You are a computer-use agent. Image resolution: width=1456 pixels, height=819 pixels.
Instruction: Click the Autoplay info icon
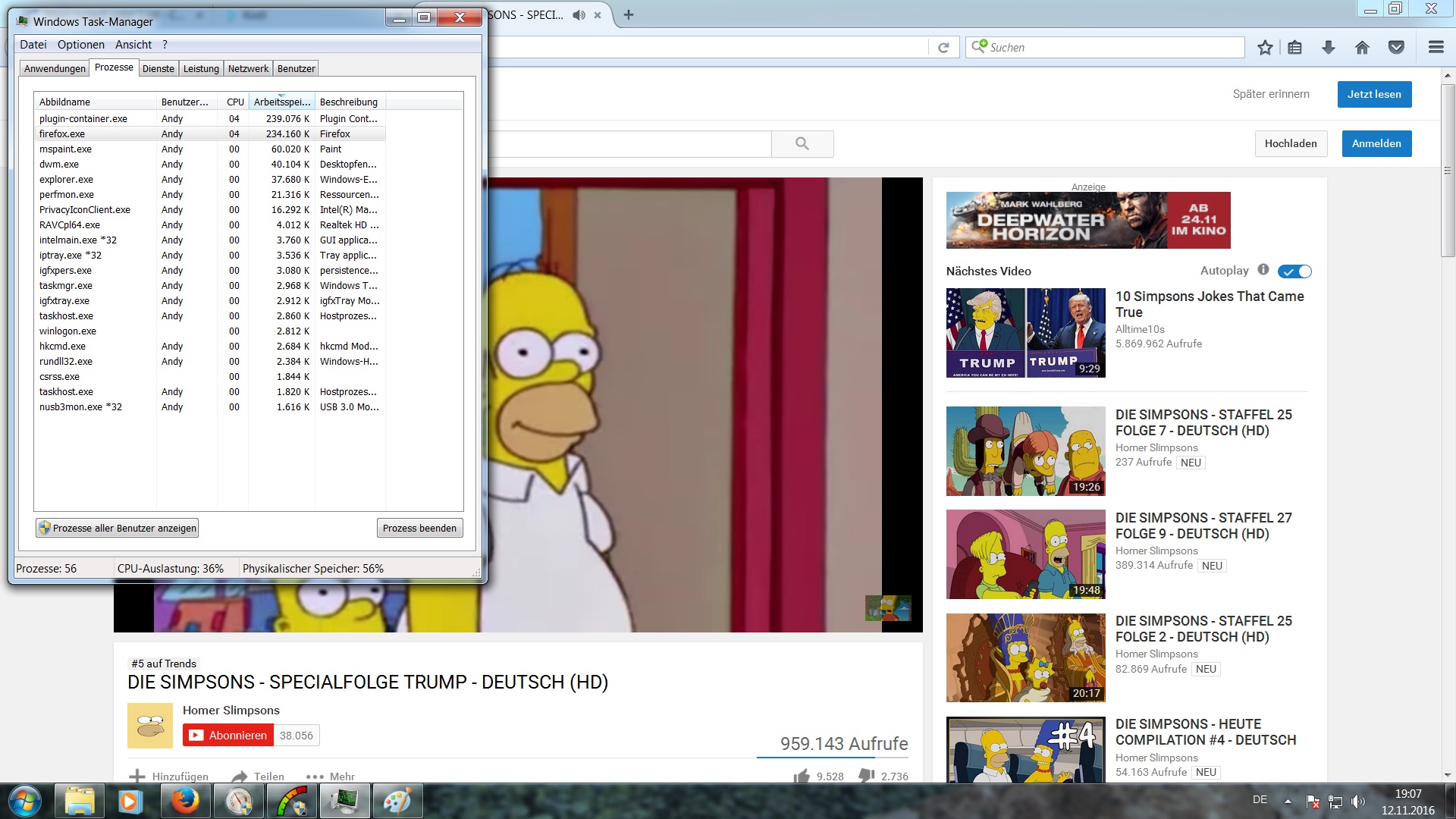(x=1263, y=270)
